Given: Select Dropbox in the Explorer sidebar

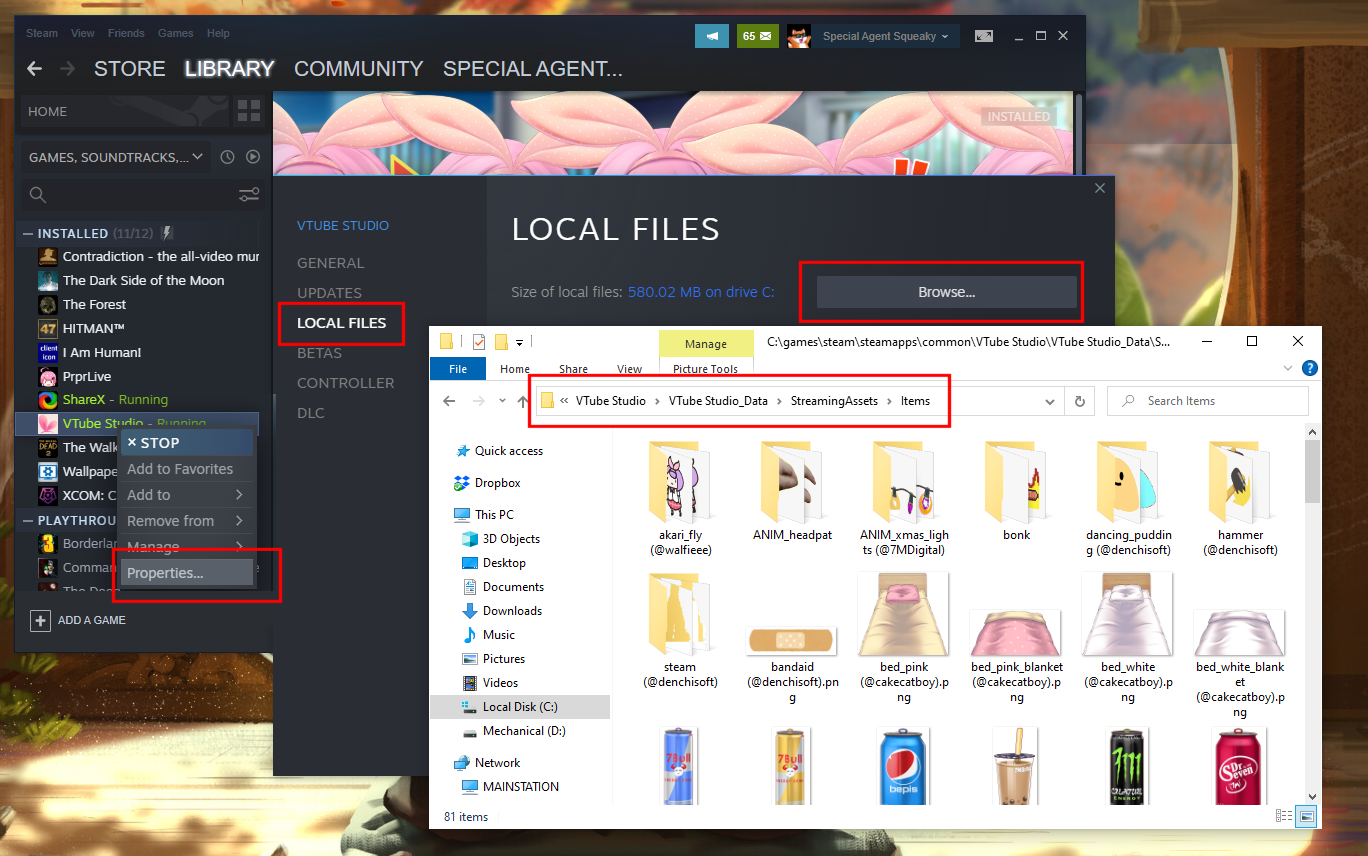Looking at the screenshot, I should pyautogui.click(x=500, y=482).
